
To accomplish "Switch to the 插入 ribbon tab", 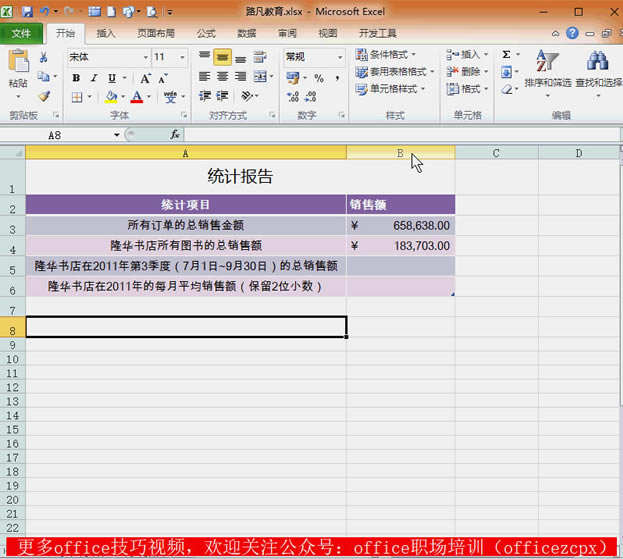I will tap(106, 33).
